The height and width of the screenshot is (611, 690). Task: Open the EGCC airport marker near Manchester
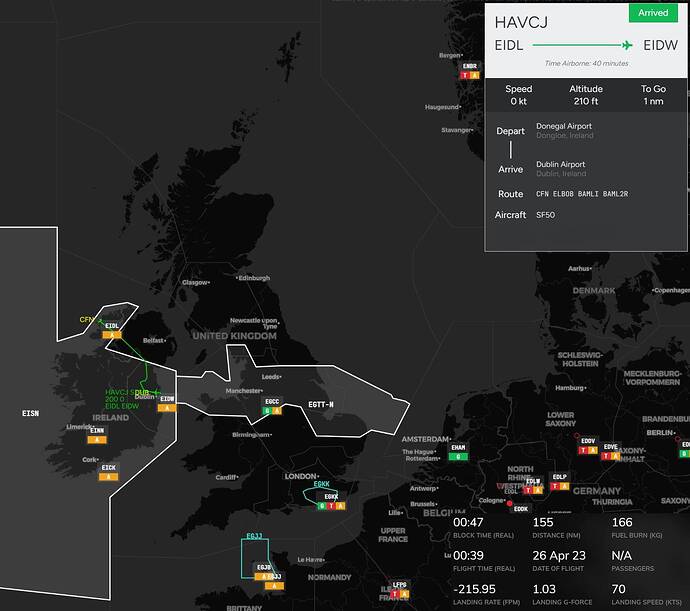pyautogui.click(x=270, y=402)
